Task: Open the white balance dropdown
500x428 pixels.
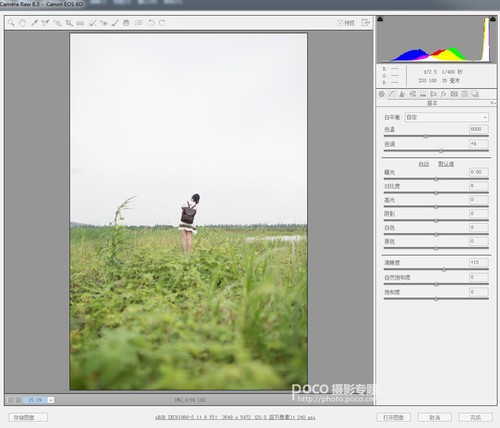Action: click(x=447, y=117)
